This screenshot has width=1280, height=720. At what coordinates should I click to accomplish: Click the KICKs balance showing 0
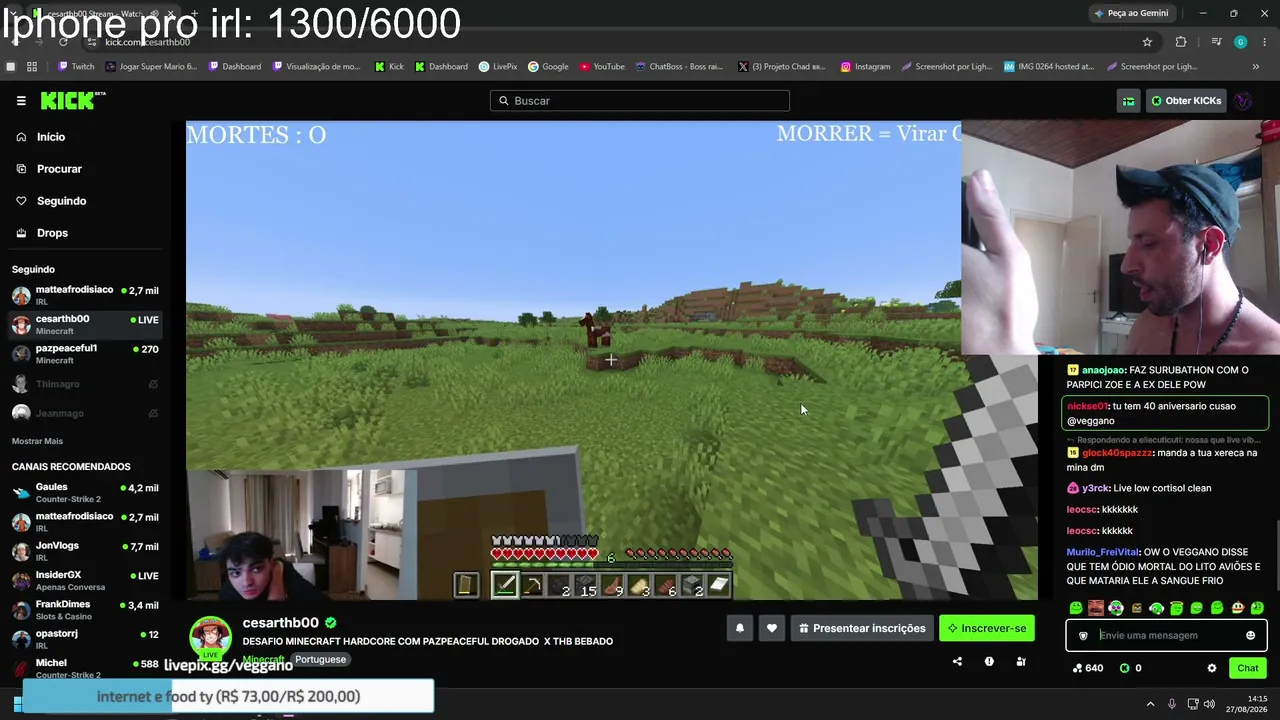point(1131,668)
